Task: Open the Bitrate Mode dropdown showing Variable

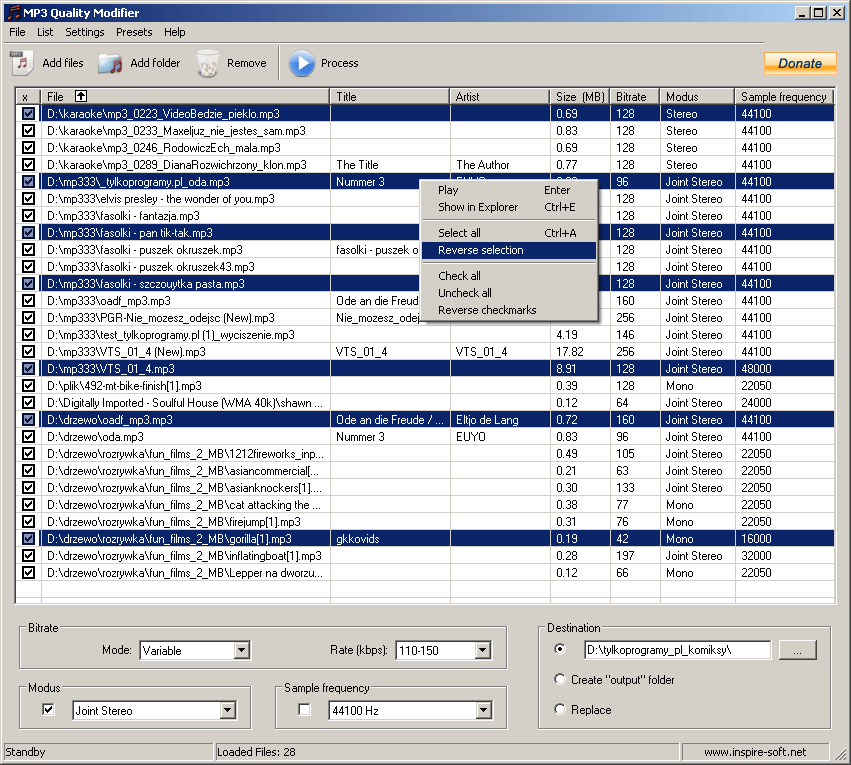Action: [241, 650]
